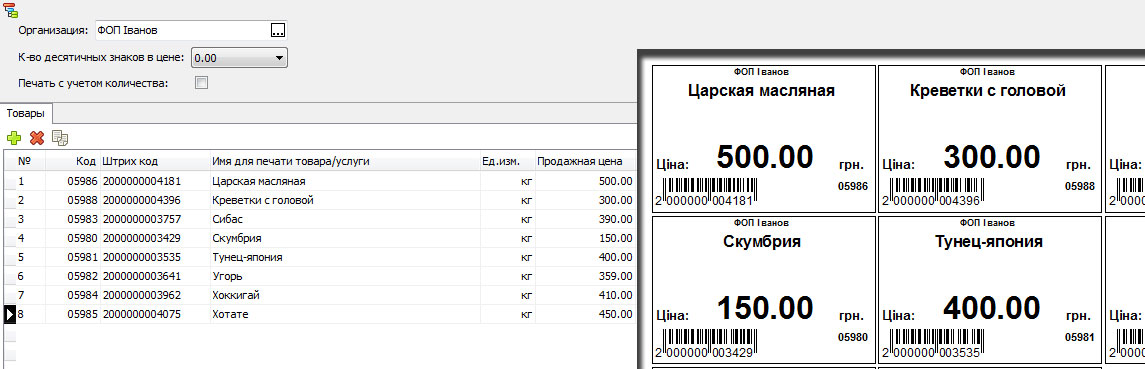Viewport: 1145px width, 369px height.
Task: Click code cell 05988 in table
Action: pos(72,200)
